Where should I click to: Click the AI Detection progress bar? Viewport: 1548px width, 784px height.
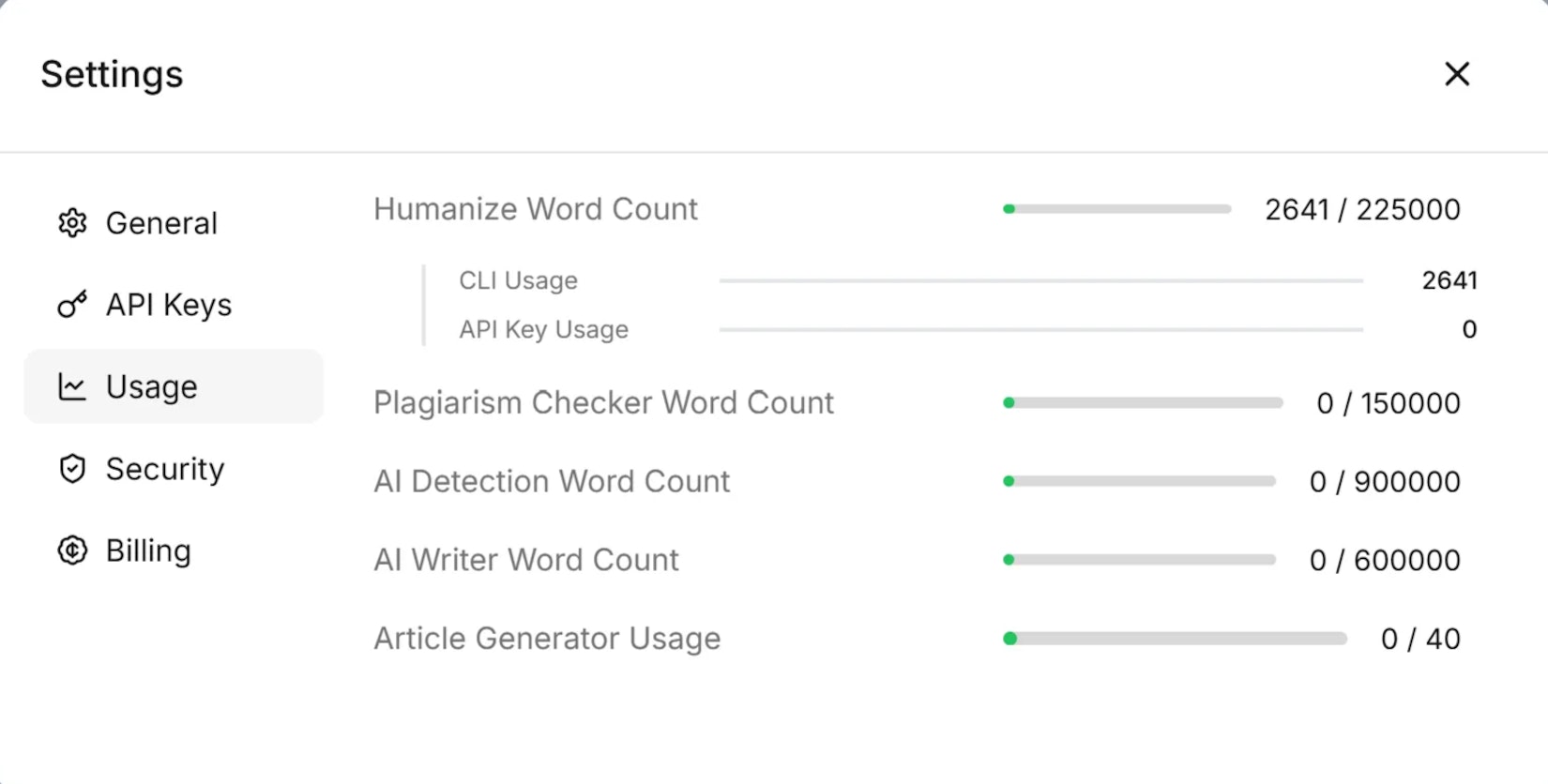(1139, 481)
